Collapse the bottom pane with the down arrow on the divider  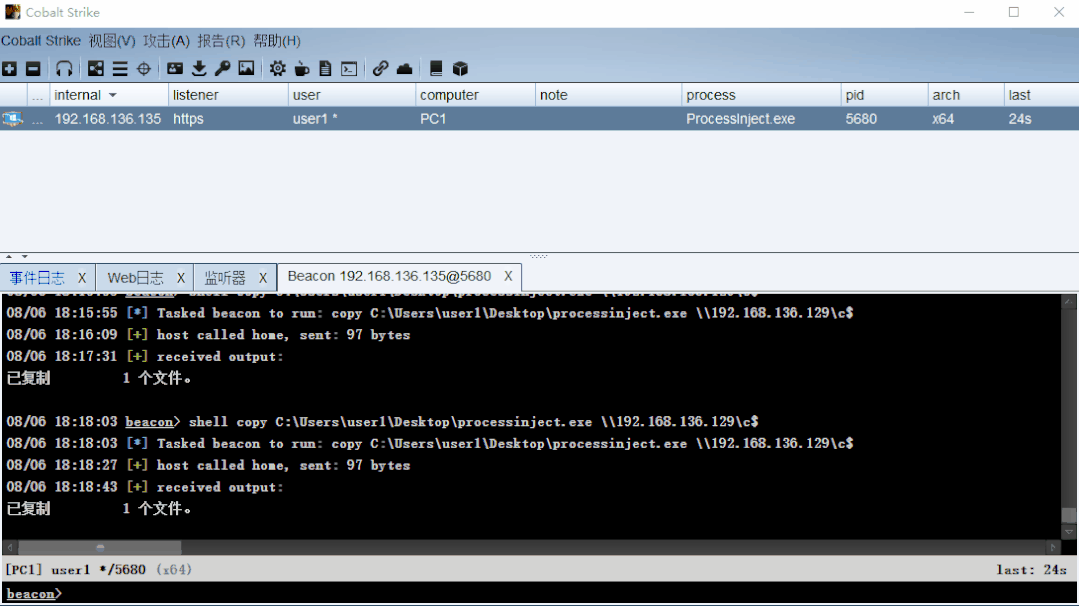click(x=24, y=257)
